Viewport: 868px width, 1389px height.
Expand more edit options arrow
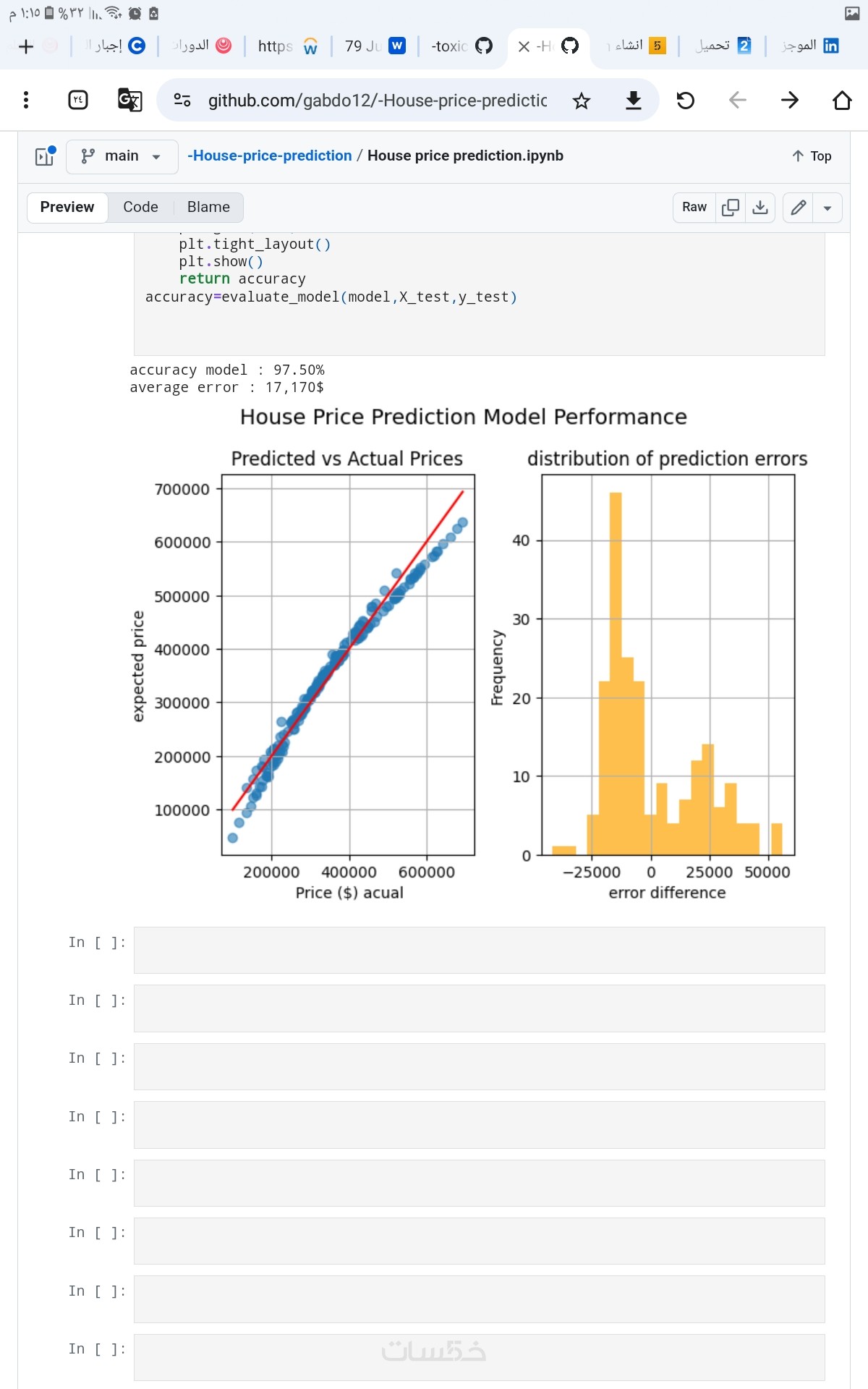pyautogui.click(x=827, y=208)
